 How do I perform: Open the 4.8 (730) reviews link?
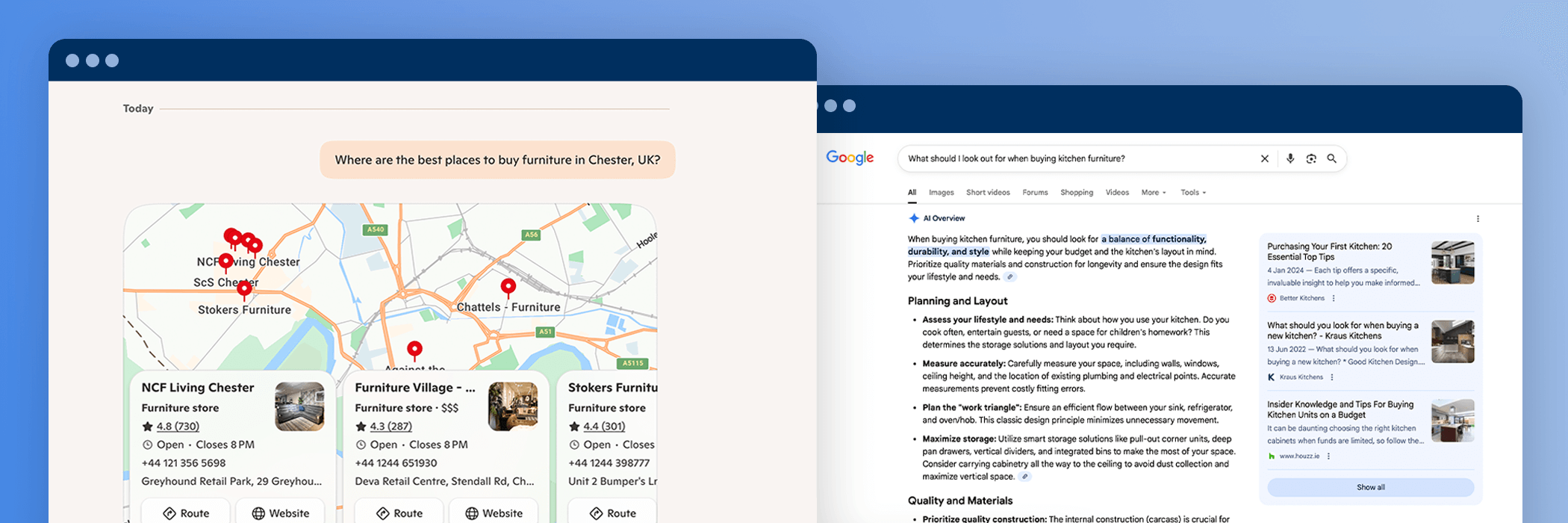point(178,427)
